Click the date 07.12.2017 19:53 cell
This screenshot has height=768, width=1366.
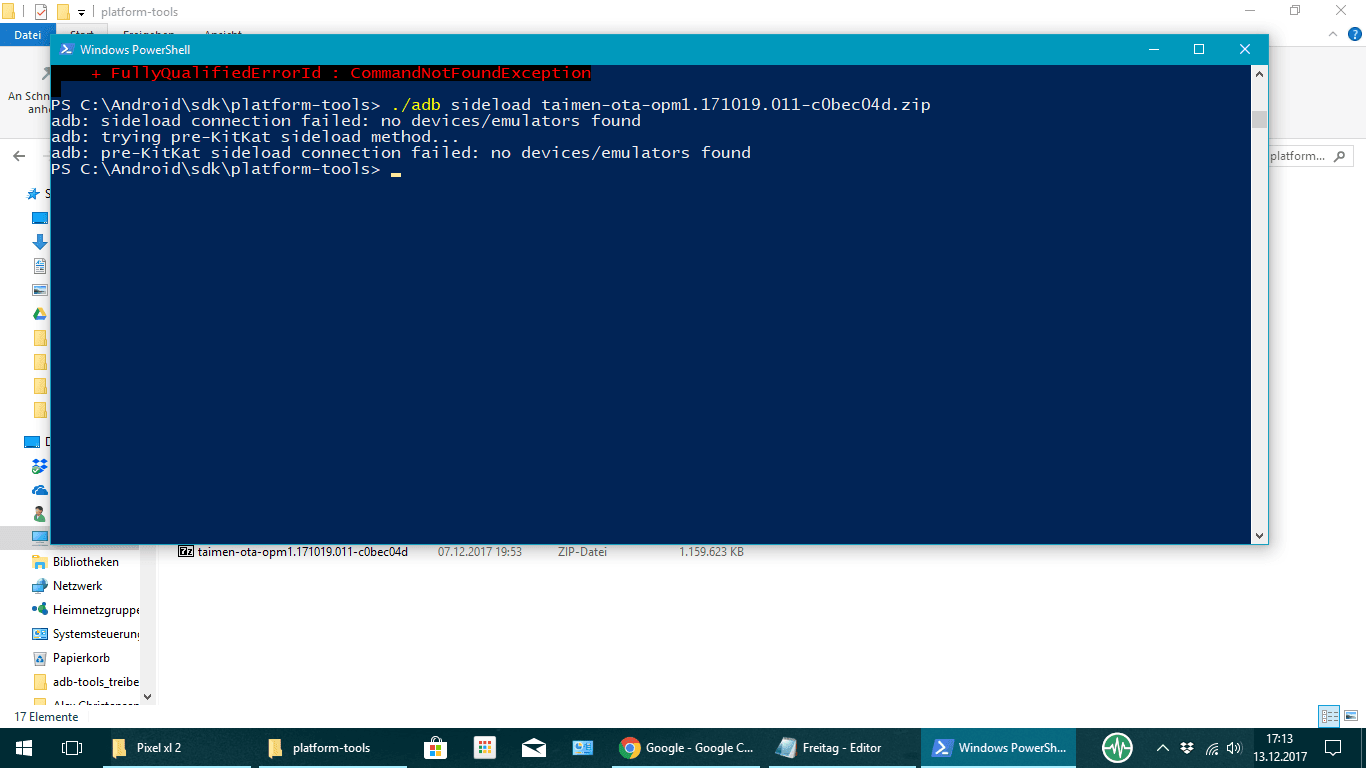(x=480, y=552)
